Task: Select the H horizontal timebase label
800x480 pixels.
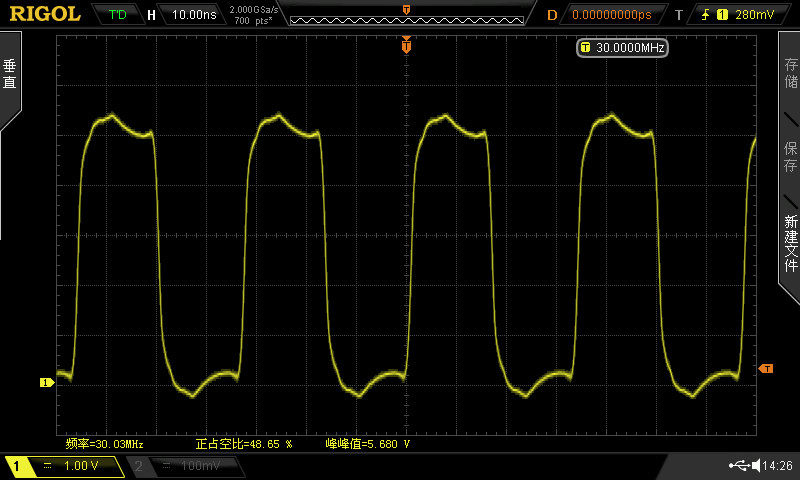Action: tap(151, 15)
